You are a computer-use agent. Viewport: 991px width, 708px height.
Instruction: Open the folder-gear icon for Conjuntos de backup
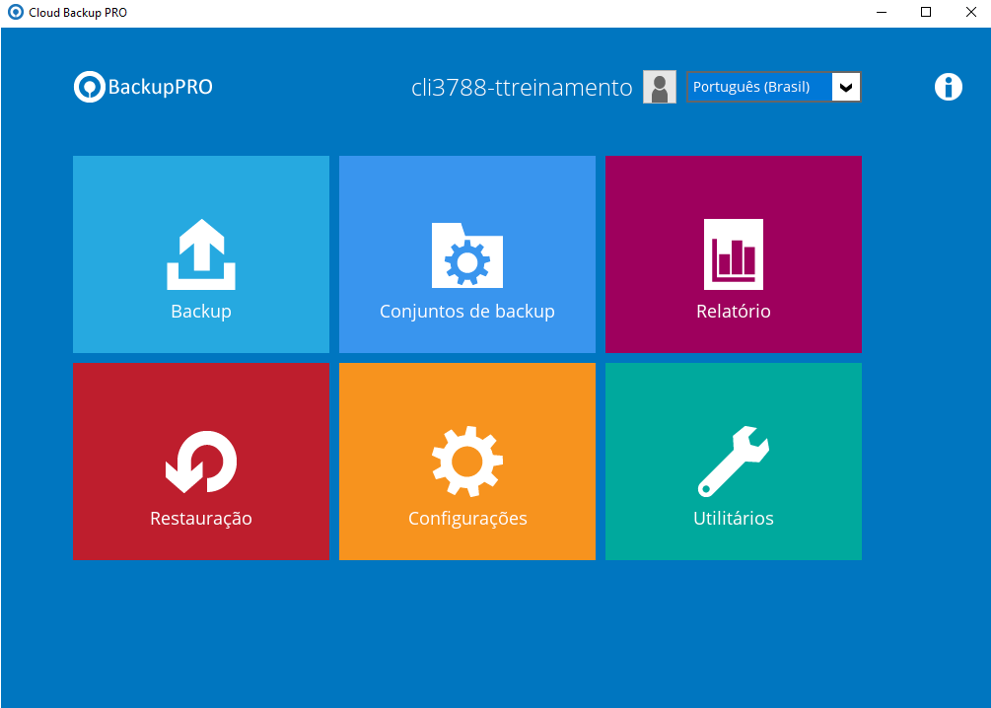point(467,256)
